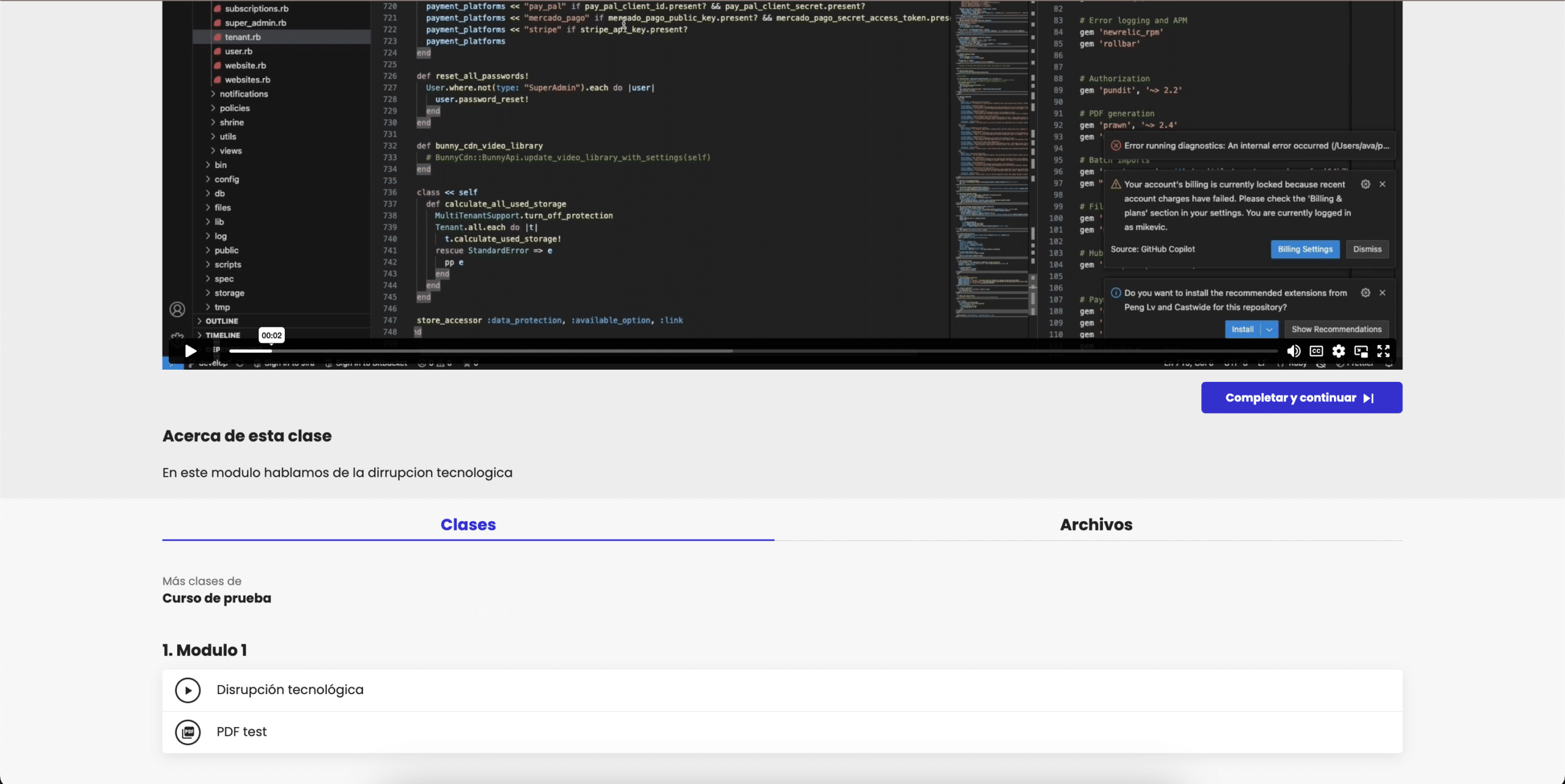Select the Archivos tab

click(x=1096, y=524)
